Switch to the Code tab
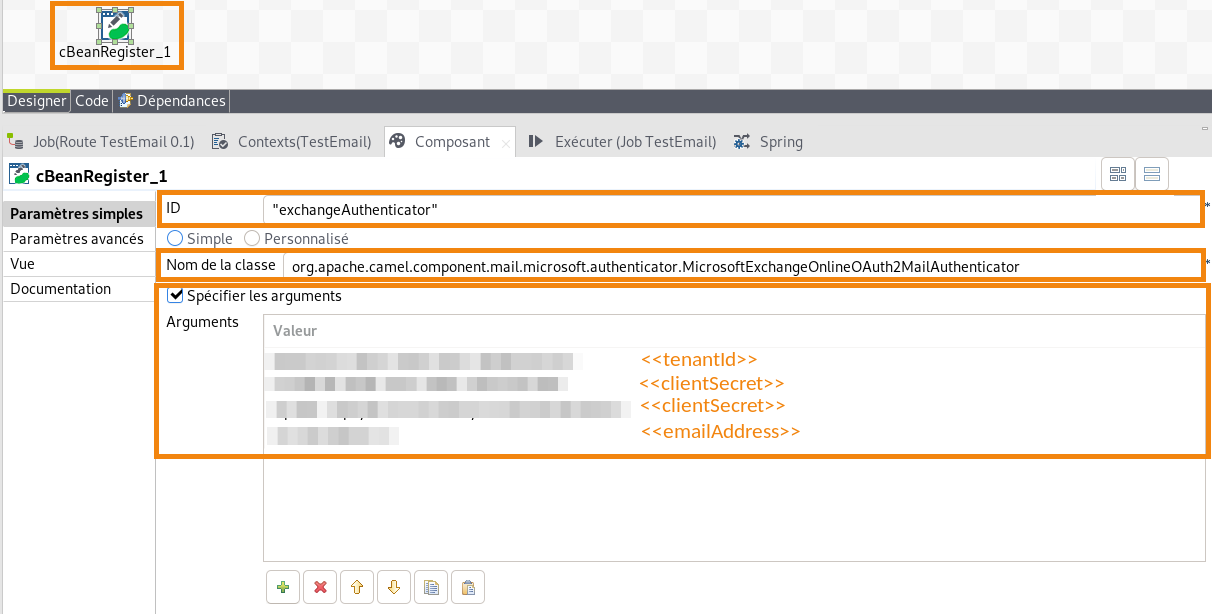The width and height of the screenshot is (1212, 614). [x=91, y=100]
